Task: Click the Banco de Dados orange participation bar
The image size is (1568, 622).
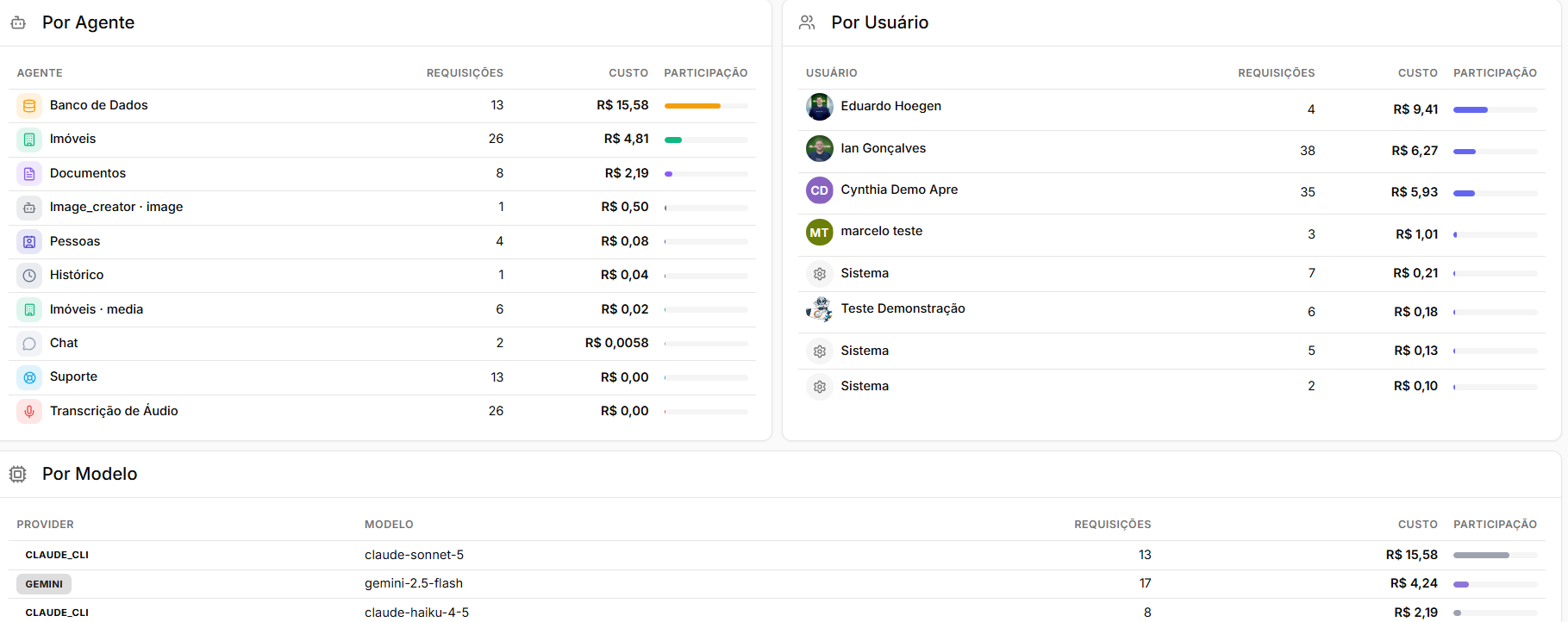Action: [x=706, y=106]
